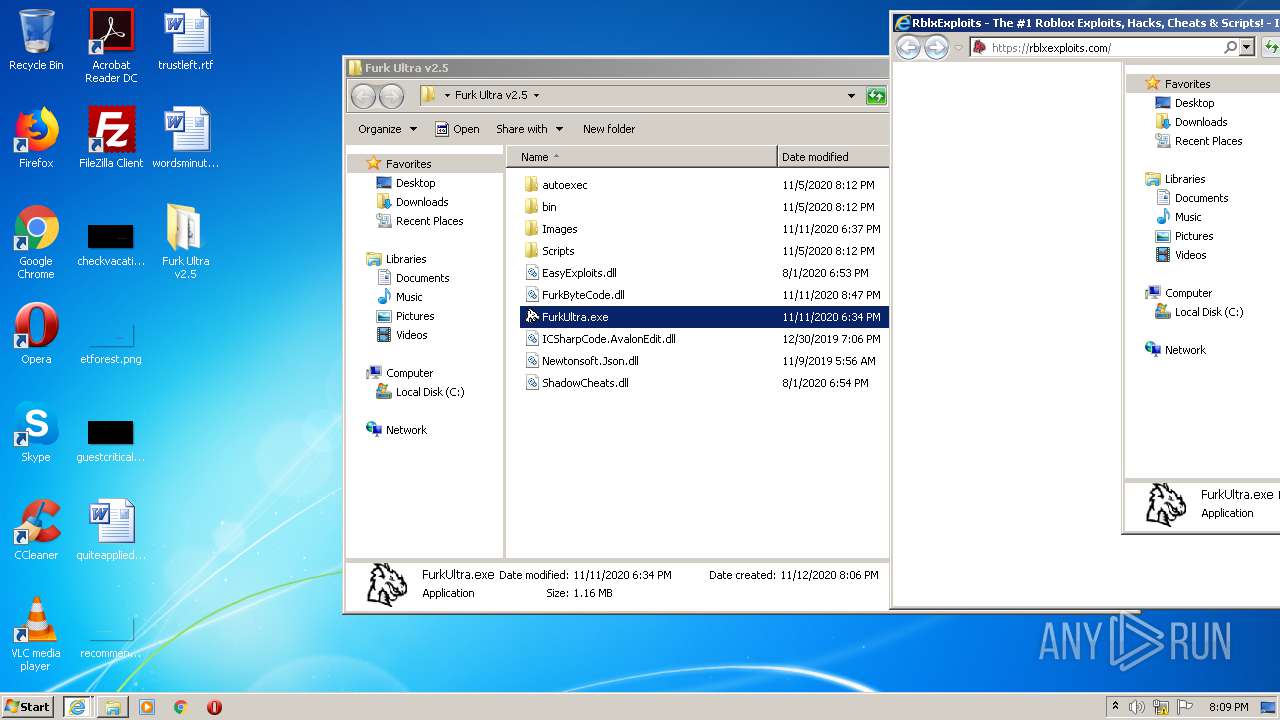This screenshot has width=1280, height=720.
Task: Click Chrome icon in the taskbar
Action: [x=180, y=707]
